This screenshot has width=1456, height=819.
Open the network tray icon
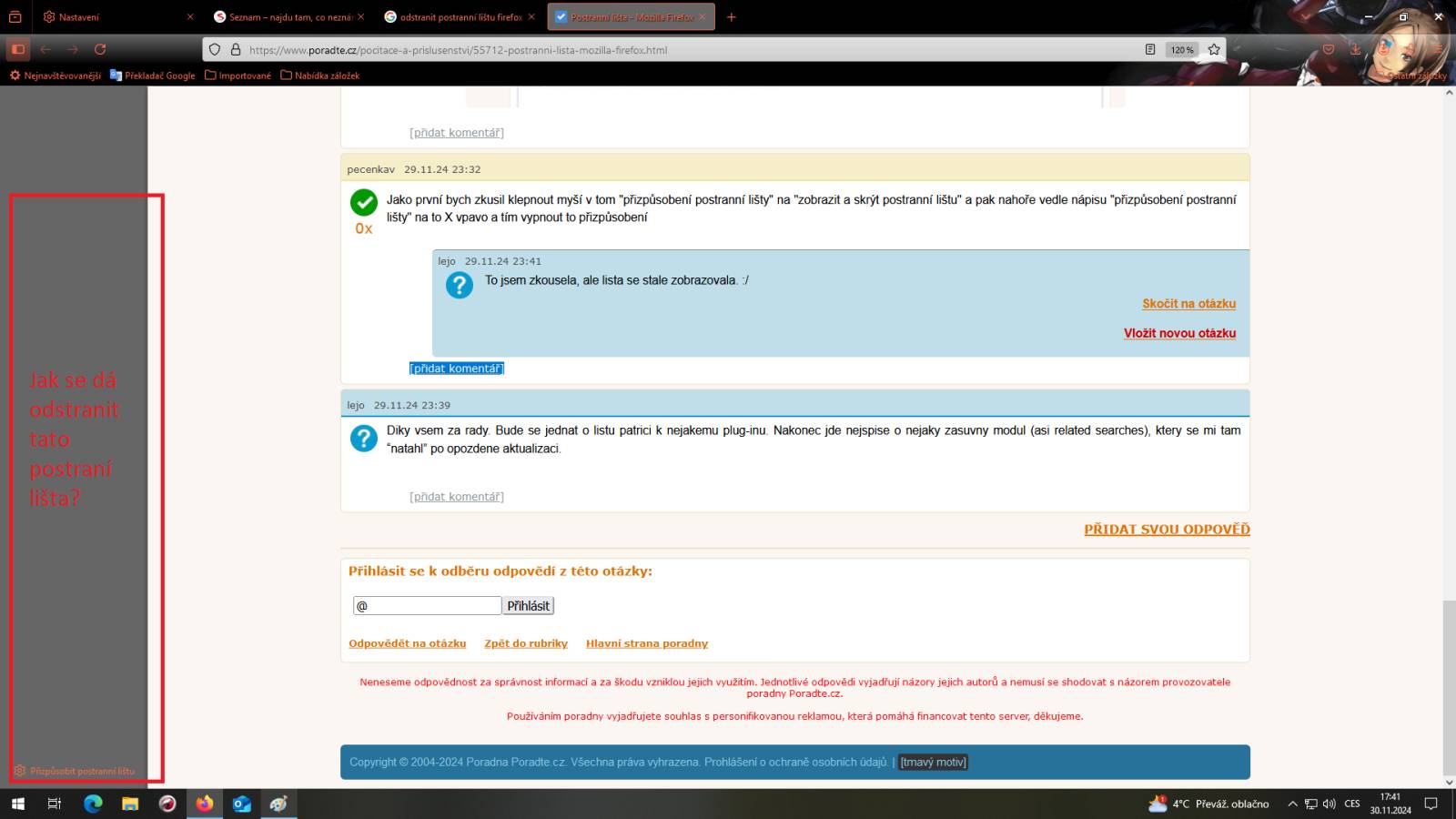point(1311,804)
